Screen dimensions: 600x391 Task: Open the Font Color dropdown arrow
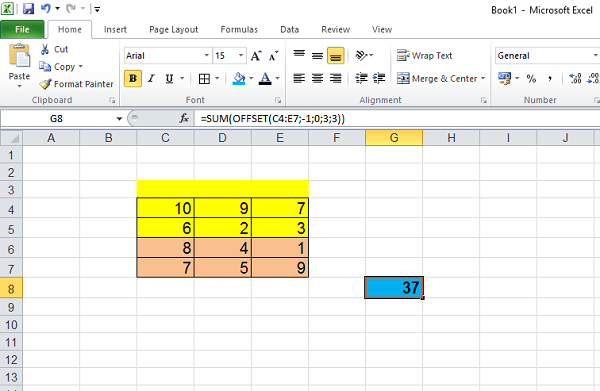click(x=277, y=78)
